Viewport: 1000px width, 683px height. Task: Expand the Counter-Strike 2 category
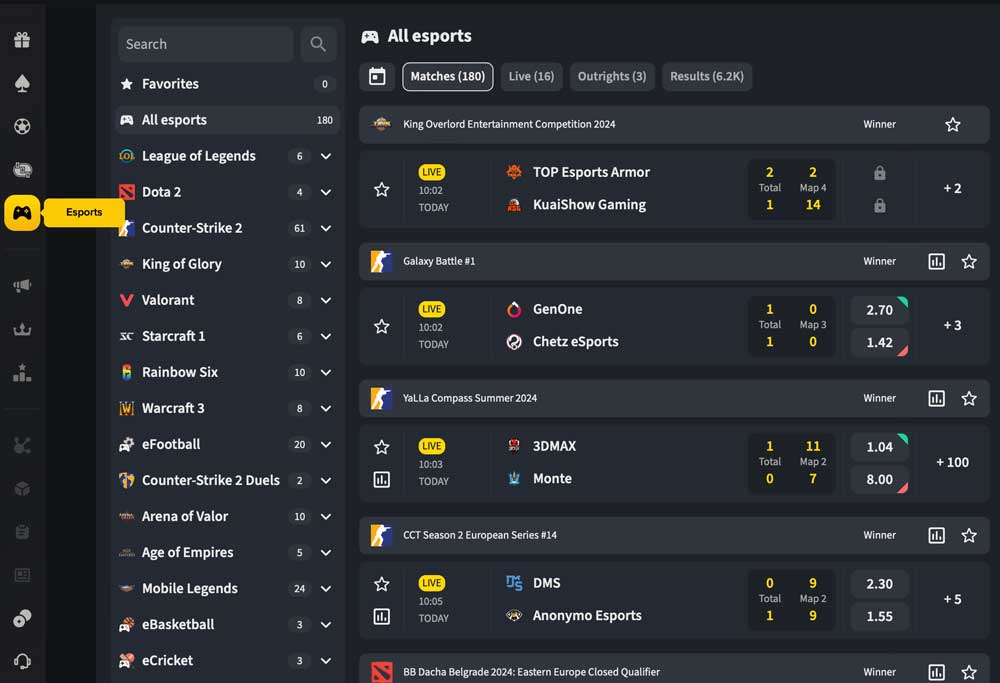coord(326,228)
